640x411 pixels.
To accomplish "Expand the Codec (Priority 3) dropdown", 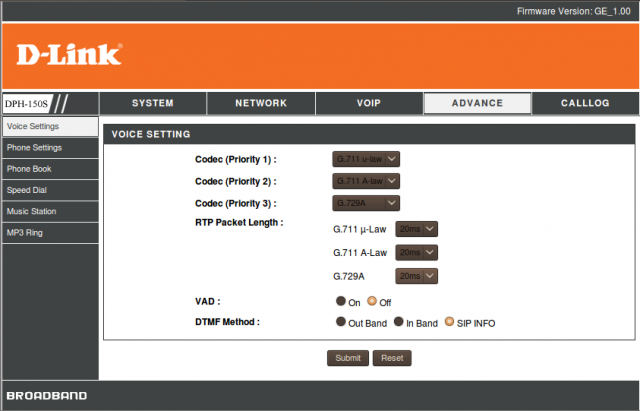I will pyautogui.click(x=366, y=203).
